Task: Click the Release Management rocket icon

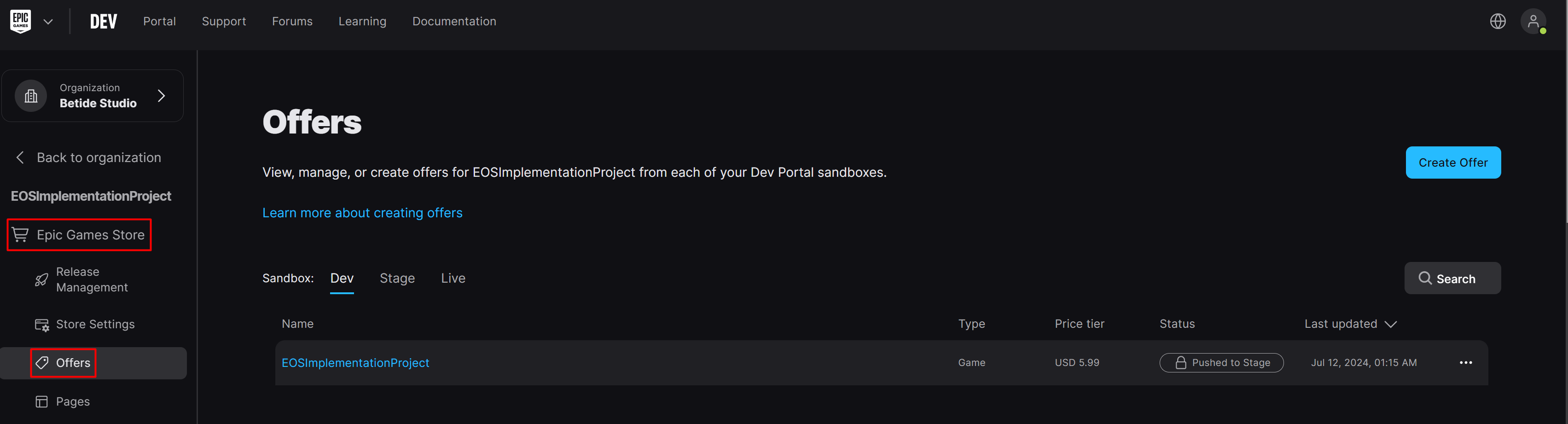Action: (41, 280)
